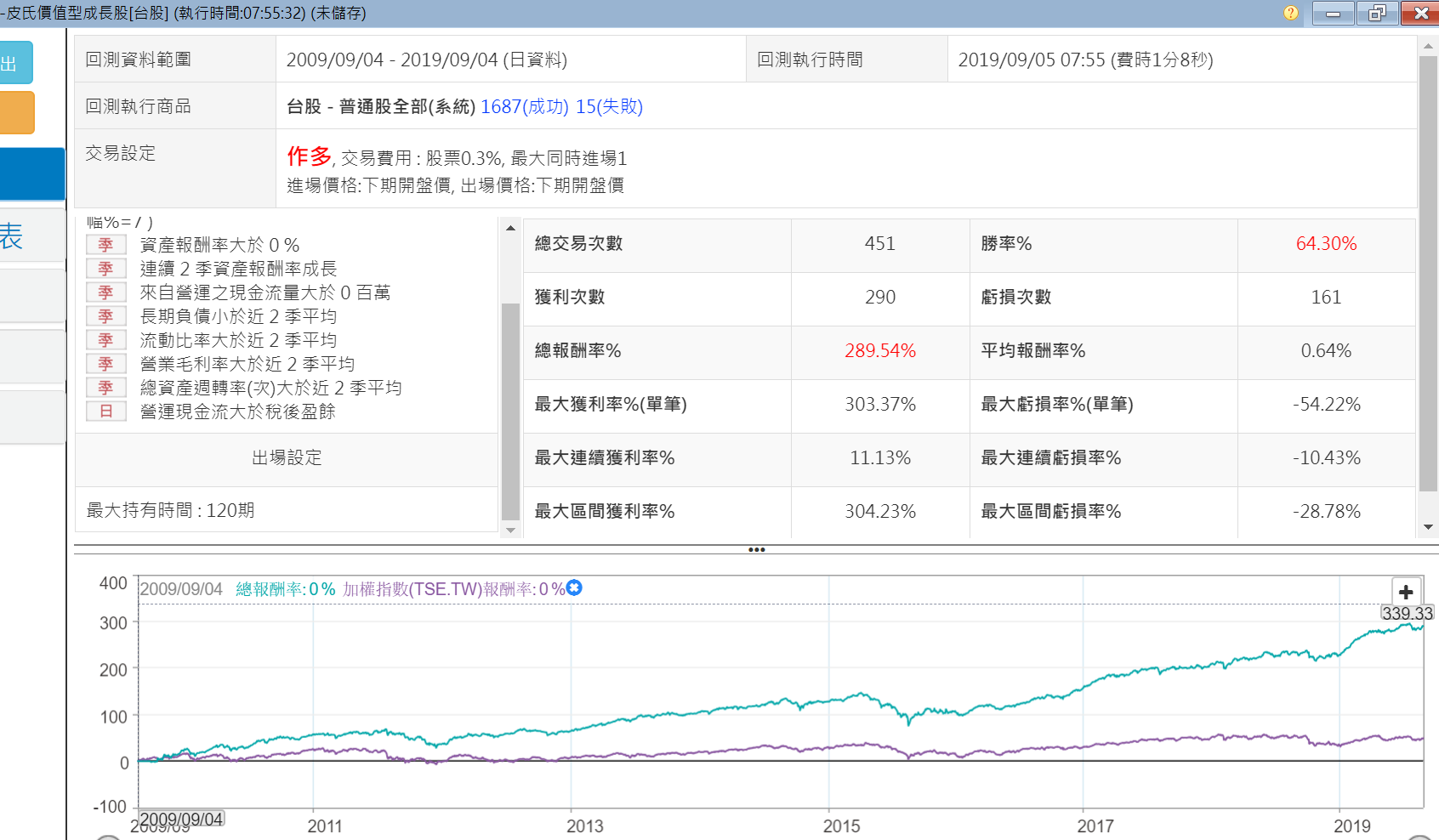Select condition 連續 2 季資產報酬率成長
This screenshot has height=840, width=1439.
tap(238, 269)
